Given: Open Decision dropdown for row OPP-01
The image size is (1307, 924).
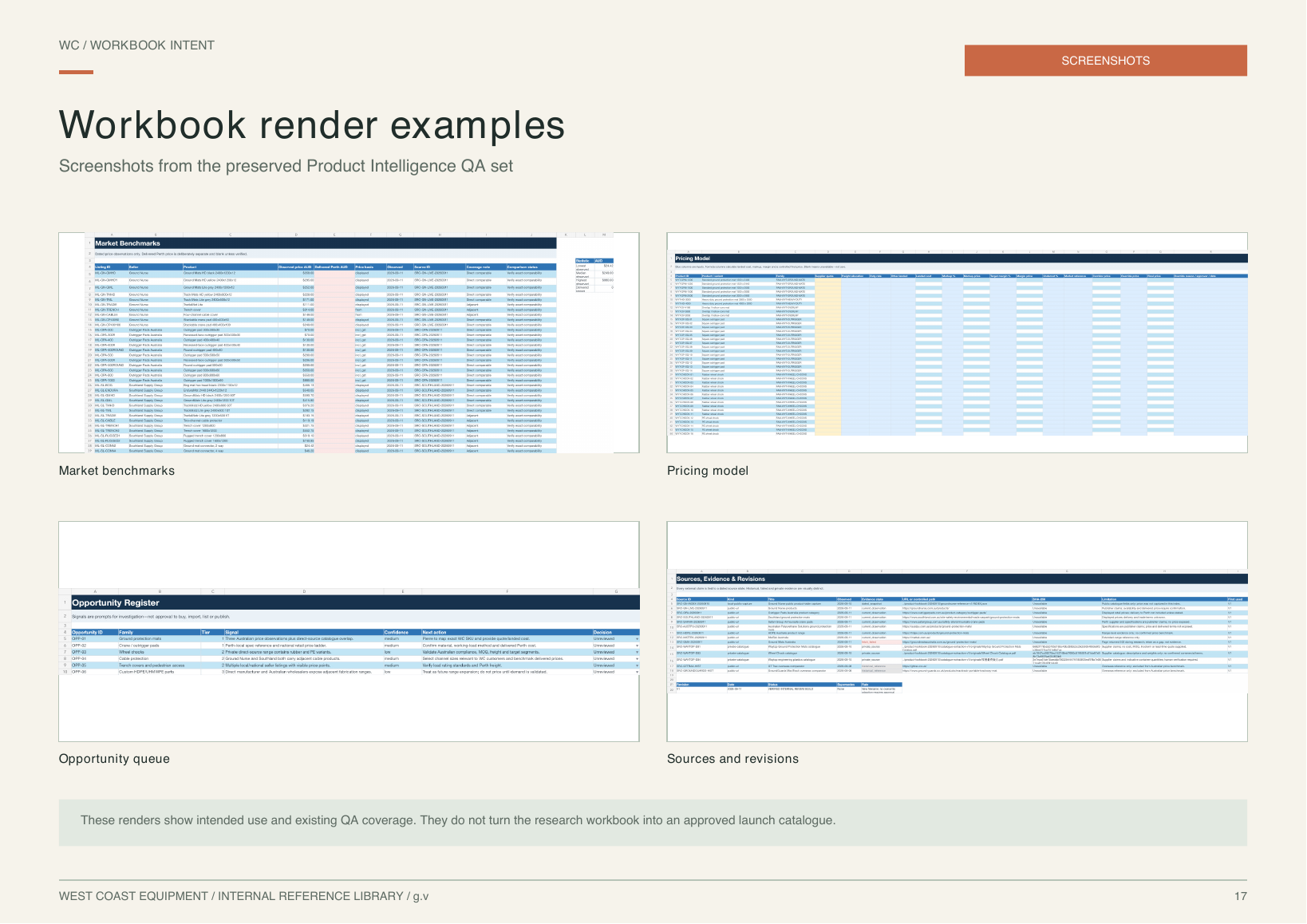Looking at the screenshot, I should [x=637, y=639].
